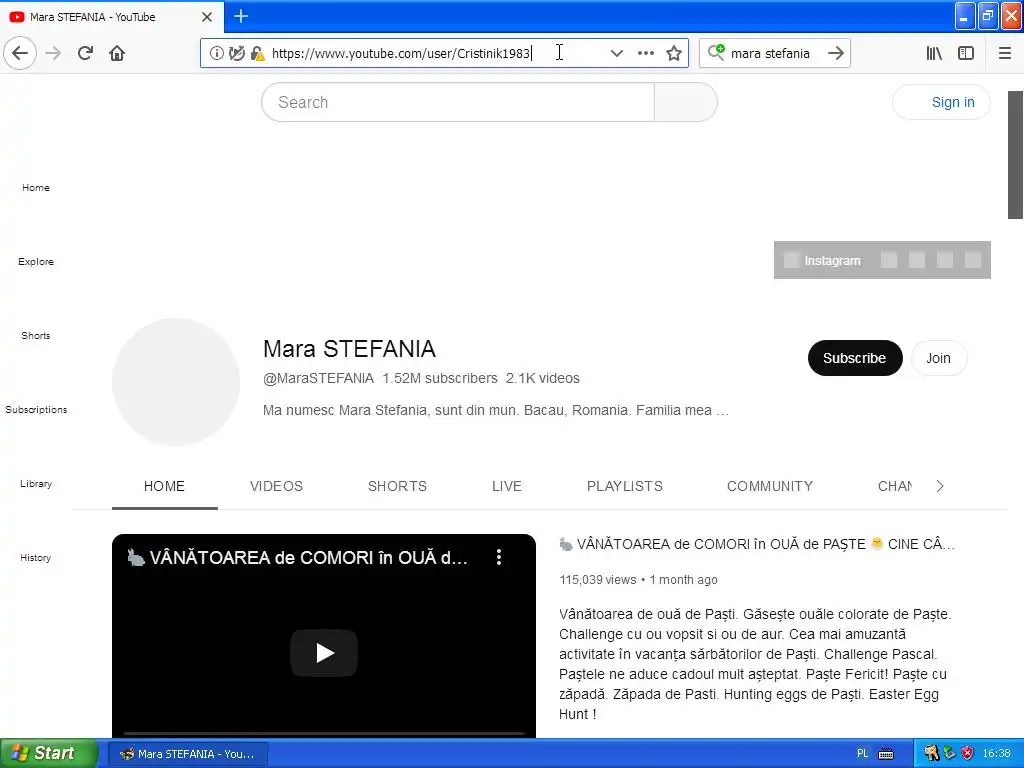
Task: Show site information via the info icon
Action: point(217,53)
